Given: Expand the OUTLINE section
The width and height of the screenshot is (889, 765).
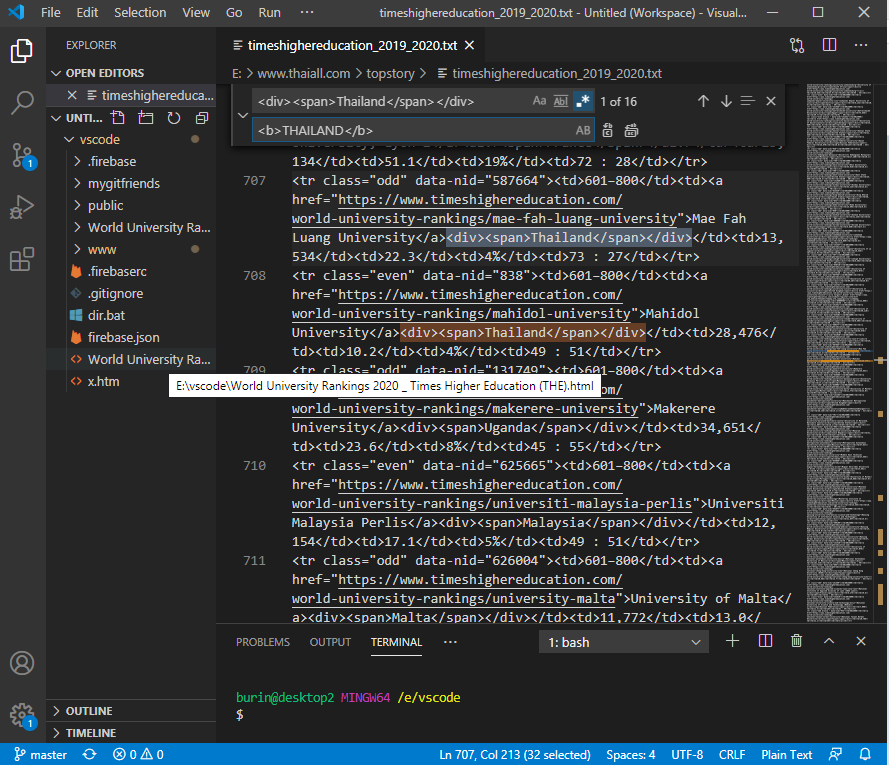Looking at the screenshot, I should click(89, 711).
